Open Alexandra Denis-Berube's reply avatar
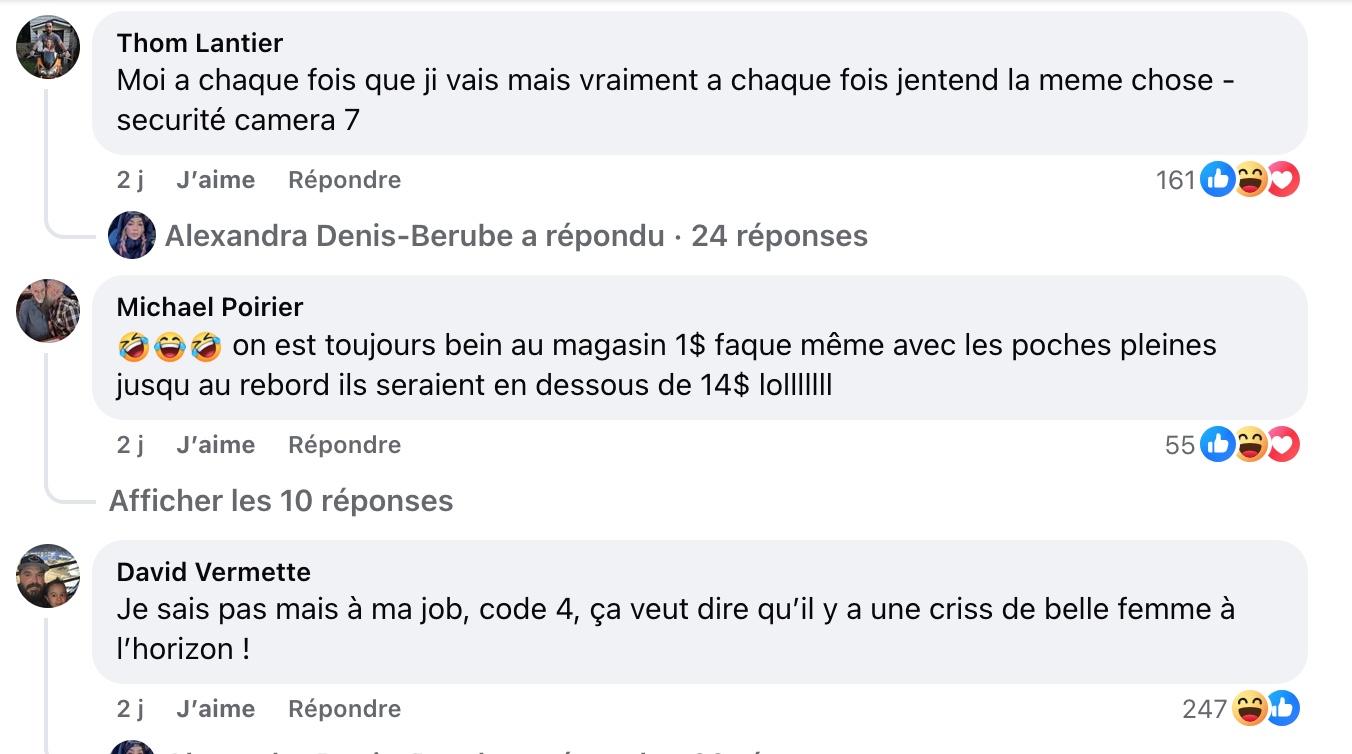 (x=132, y=236)
